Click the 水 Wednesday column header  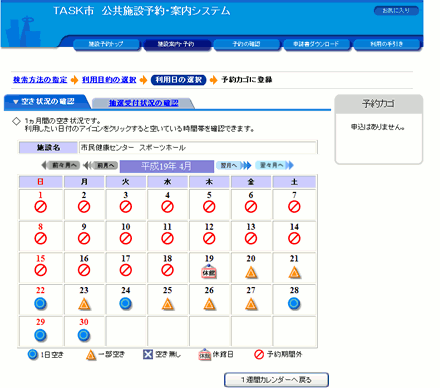pos(167,182)
